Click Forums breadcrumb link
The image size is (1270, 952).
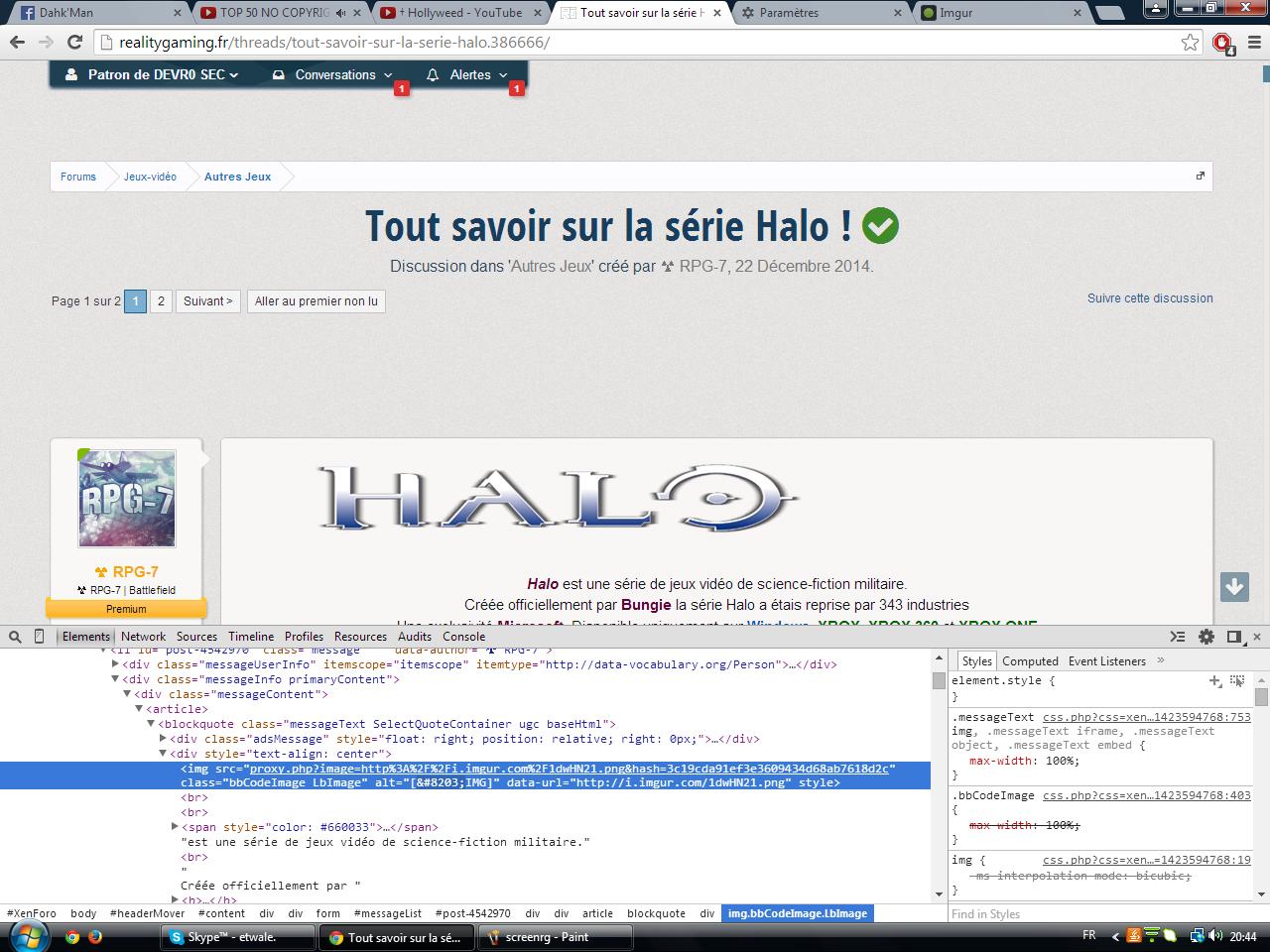point(78,177)
